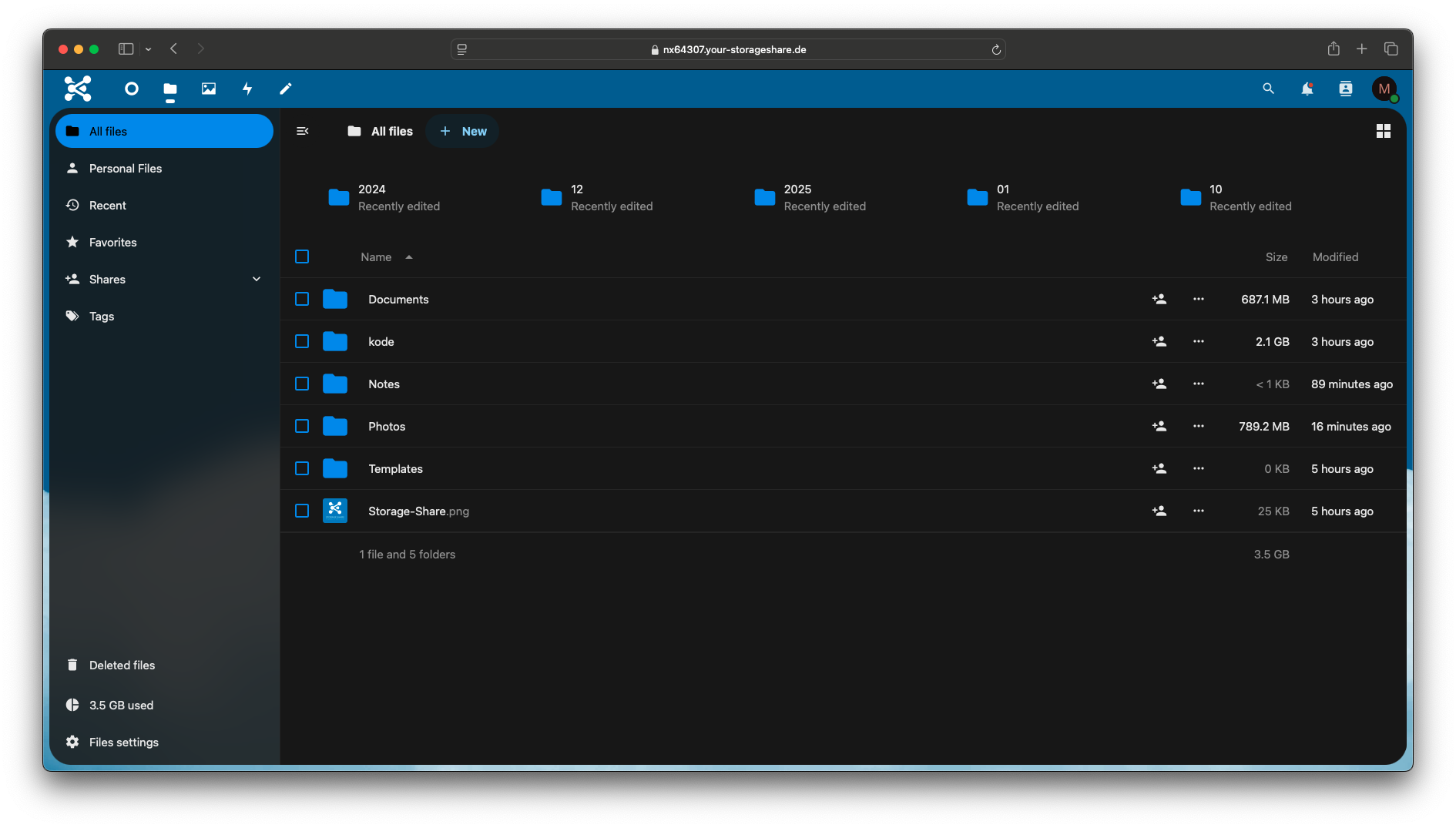Open Personal Files view
This screenshot has height=828, width=1456.
[164, 168]
